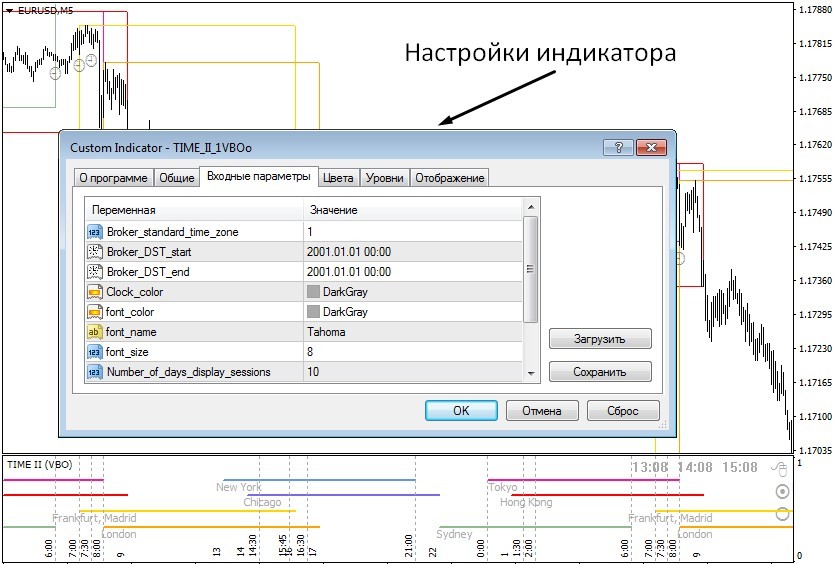Switch to the Общие tab
The height and width of the screenshot is (564, 838).
tap(176, 178)
